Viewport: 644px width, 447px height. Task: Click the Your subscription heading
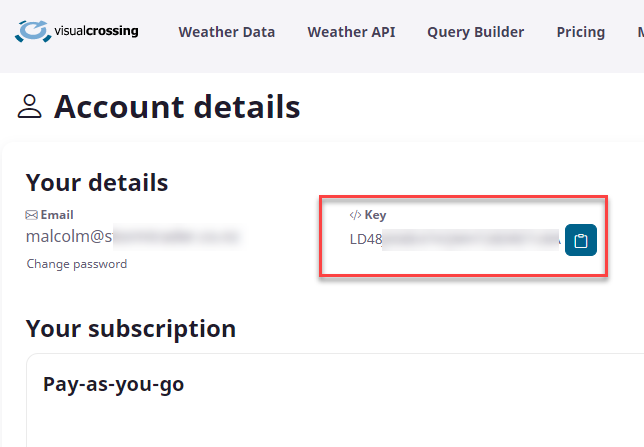(131, 328)
